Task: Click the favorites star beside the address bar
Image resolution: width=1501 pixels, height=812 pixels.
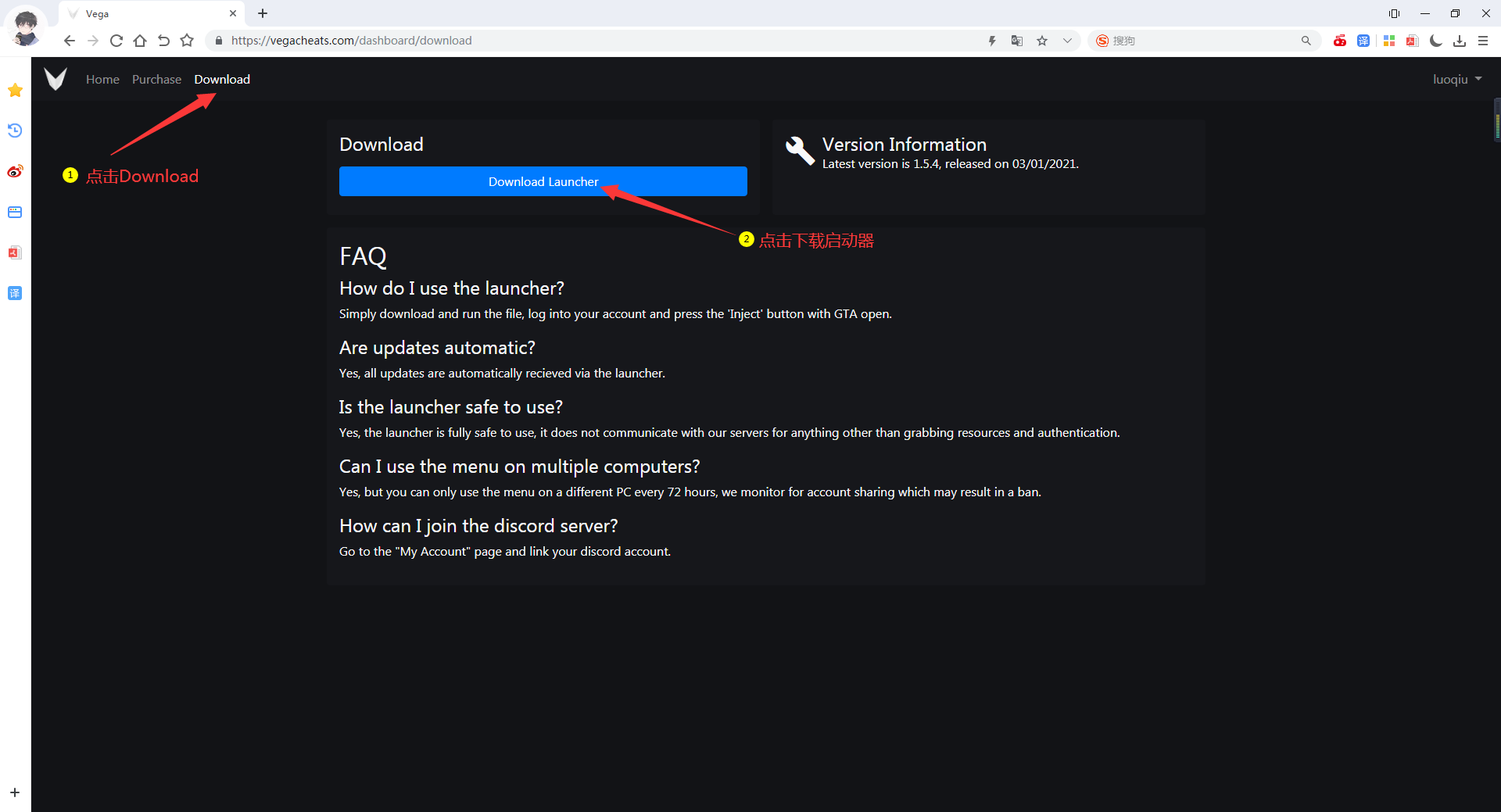Action: [x=187, y=41]
